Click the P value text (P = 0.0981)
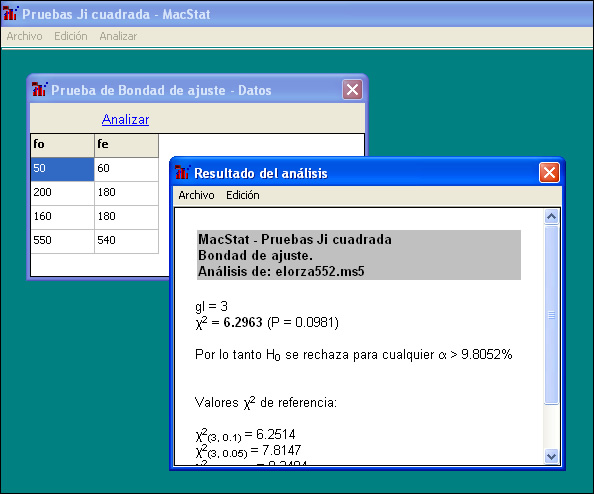 click(303, 322)
